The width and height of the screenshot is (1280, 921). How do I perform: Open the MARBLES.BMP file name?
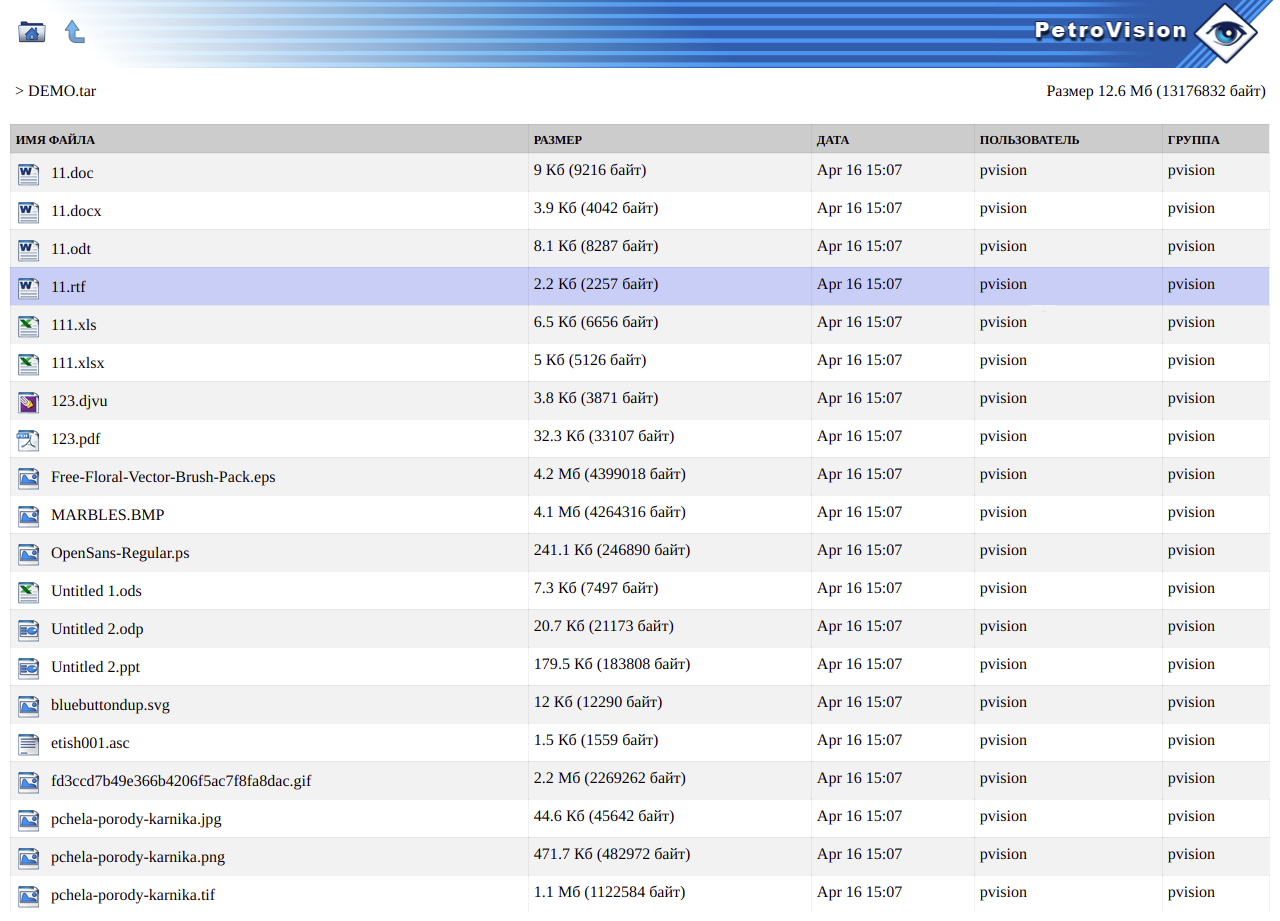(108, 515)
